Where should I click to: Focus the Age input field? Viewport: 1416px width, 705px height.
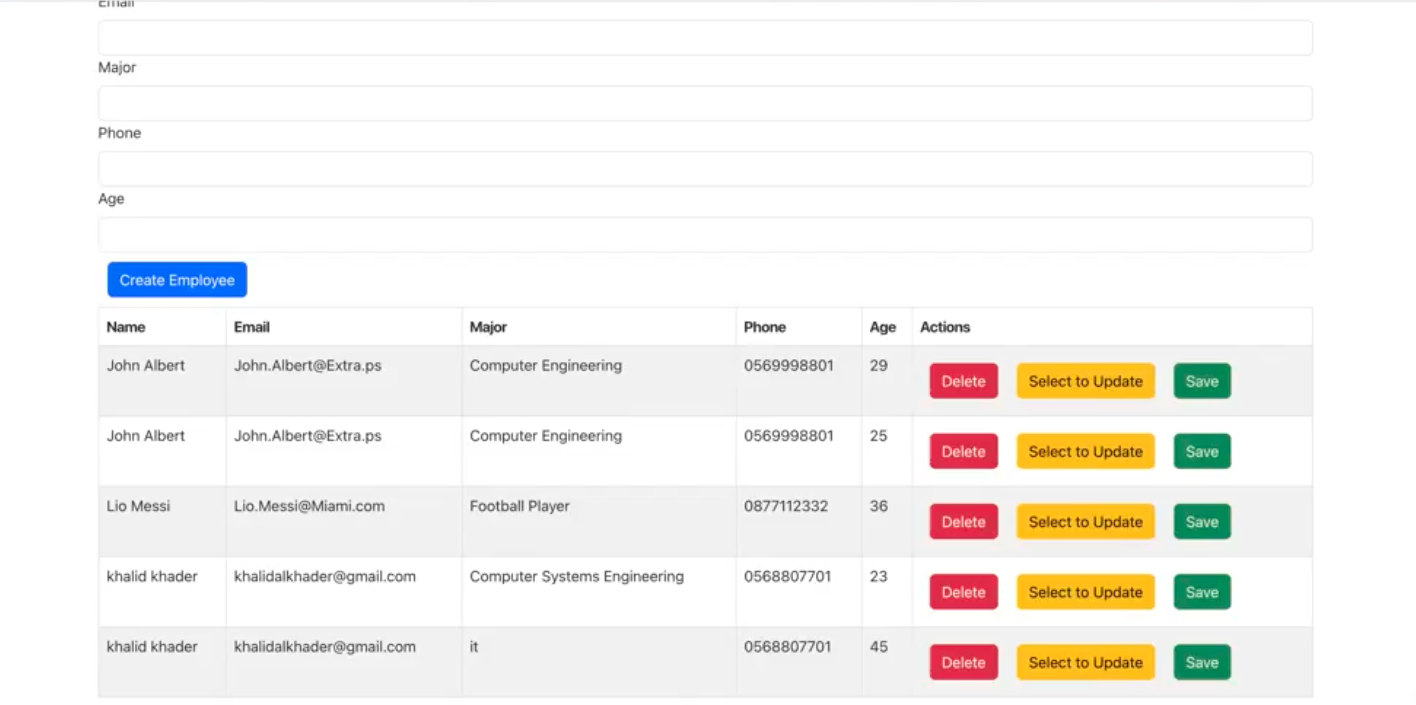click(x=705, y=235)
